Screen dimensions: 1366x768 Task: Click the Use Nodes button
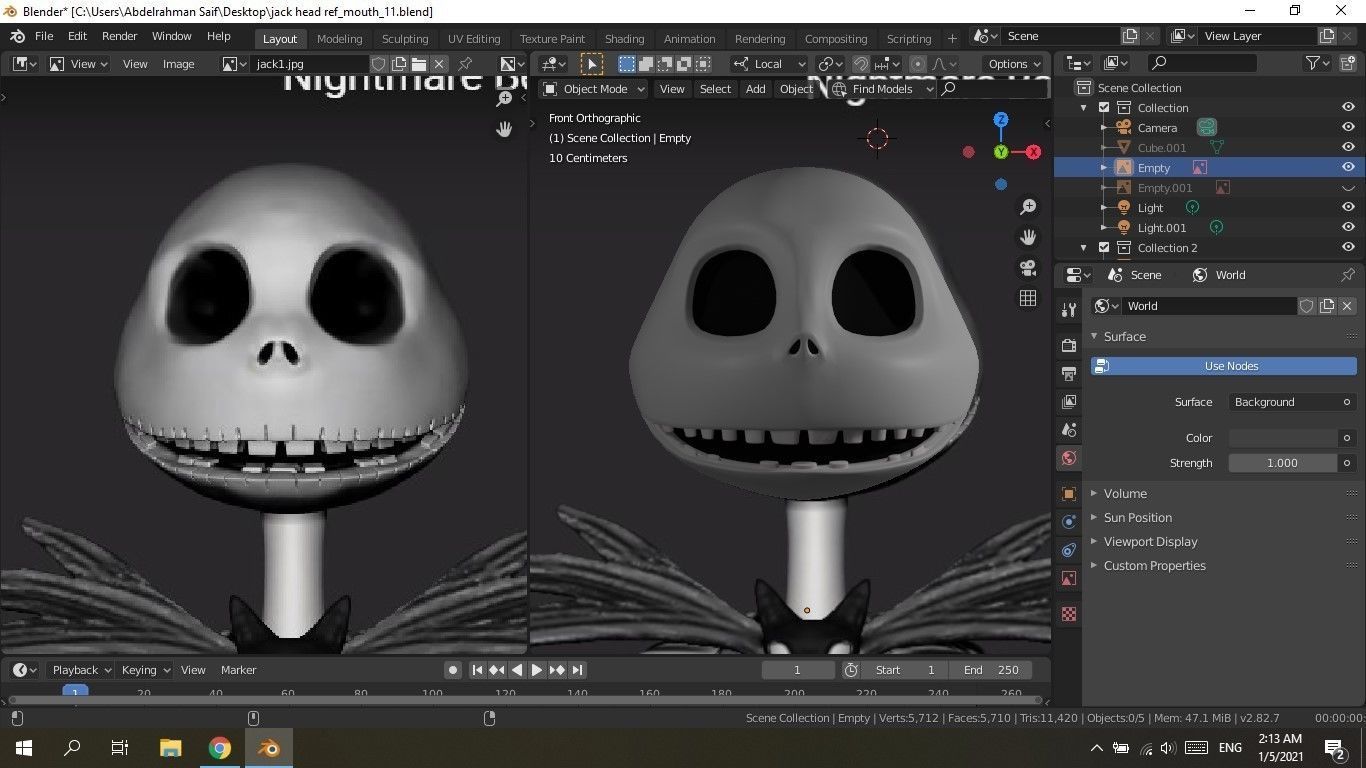tap(1224, 366)
